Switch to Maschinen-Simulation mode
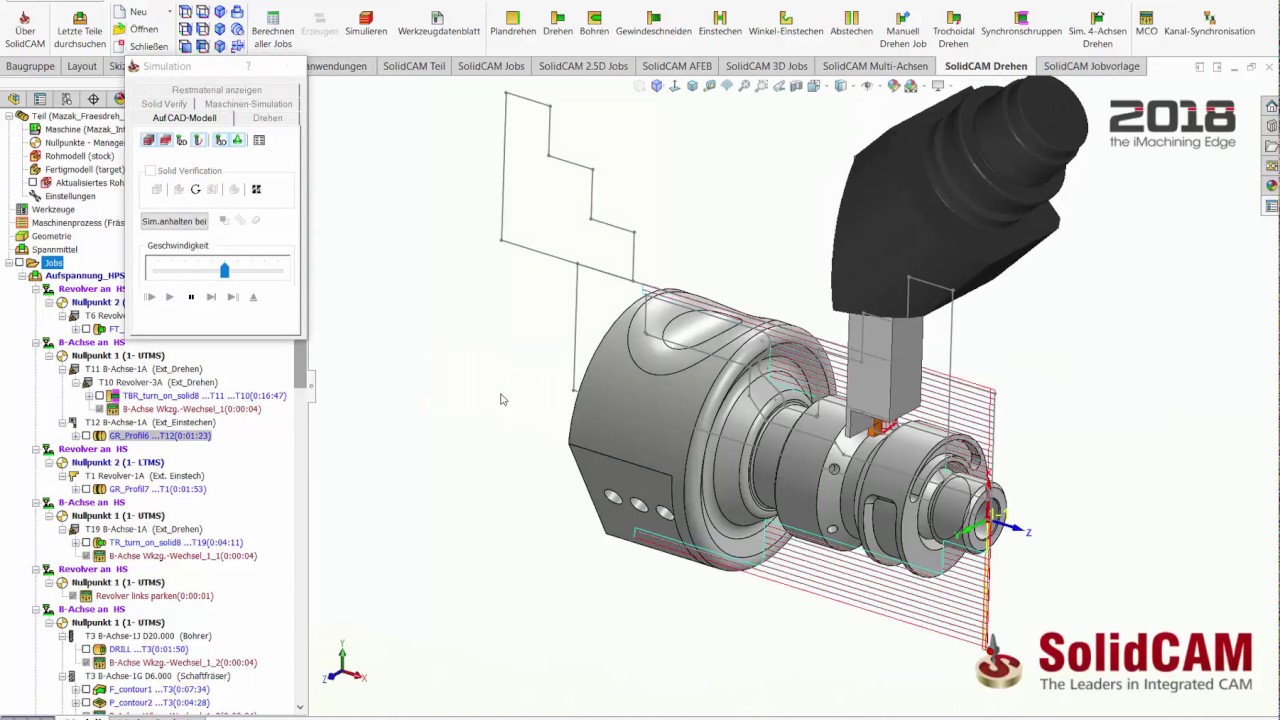The height and width of the screenshot is (720, 1280). (x=248, y=104)
